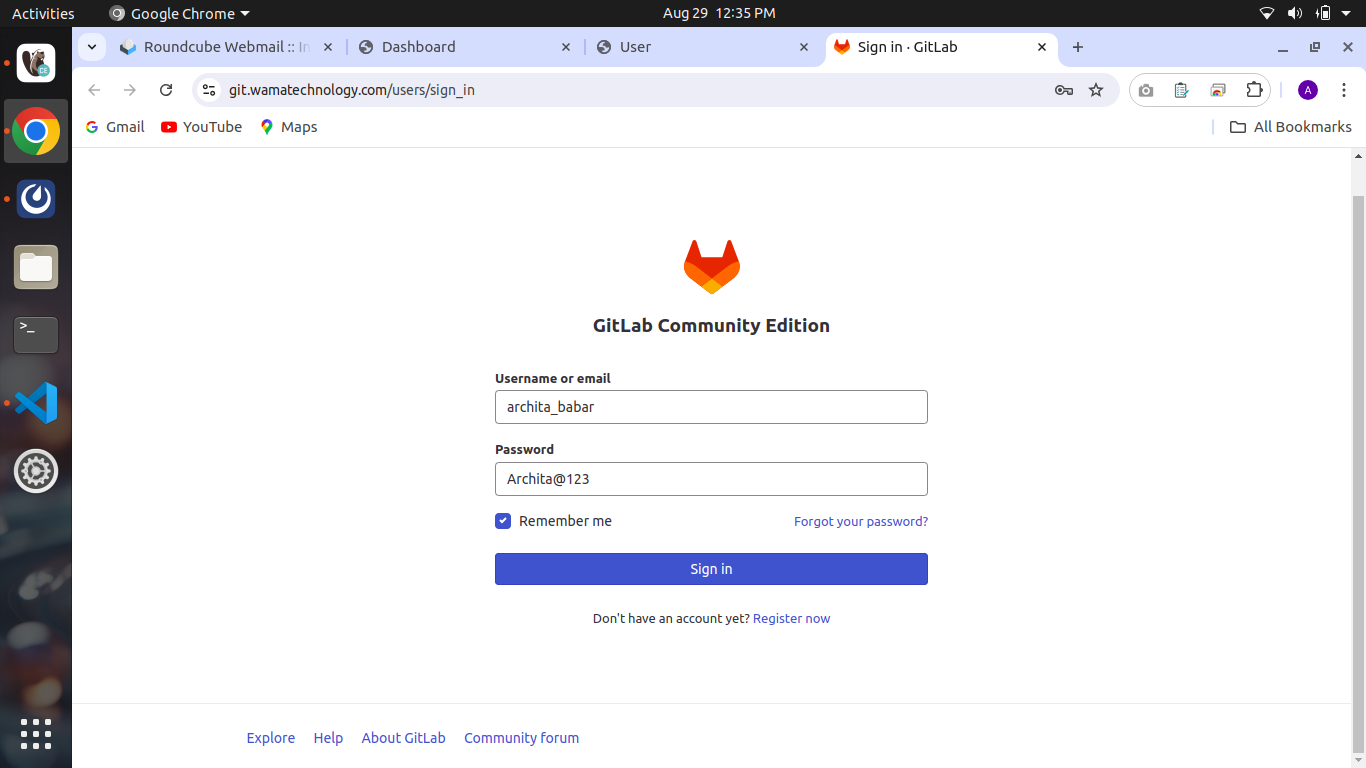
Task: Open a new browser tab
Action: [x=1077, y=47]
